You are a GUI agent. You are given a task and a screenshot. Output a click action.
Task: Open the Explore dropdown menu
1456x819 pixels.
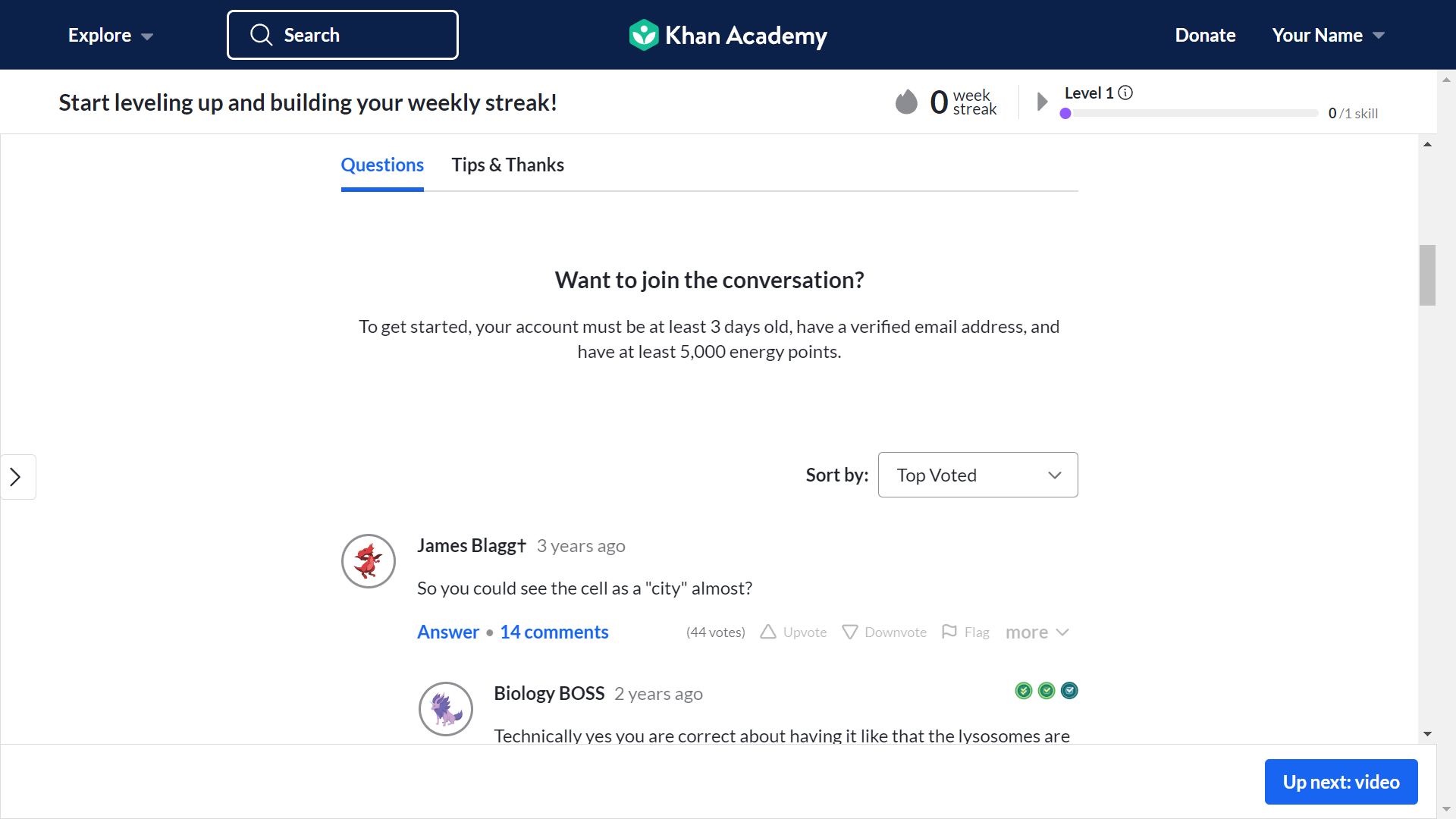click(x=111, y=35)
